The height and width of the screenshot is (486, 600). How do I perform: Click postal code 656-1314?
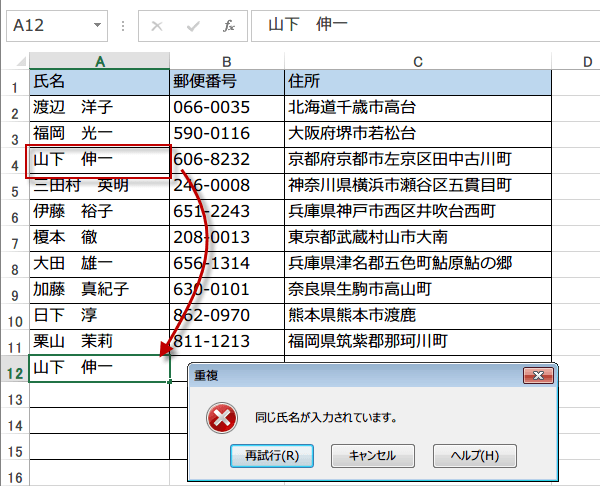point(227,264)
